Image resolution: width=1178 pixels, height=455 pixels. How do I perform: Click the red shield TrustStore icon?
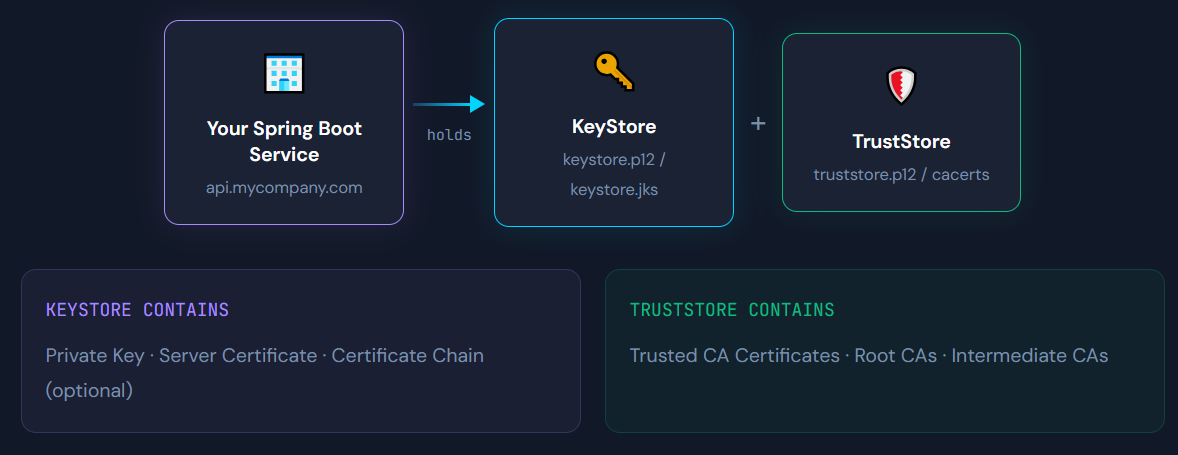tap(901, 86)
